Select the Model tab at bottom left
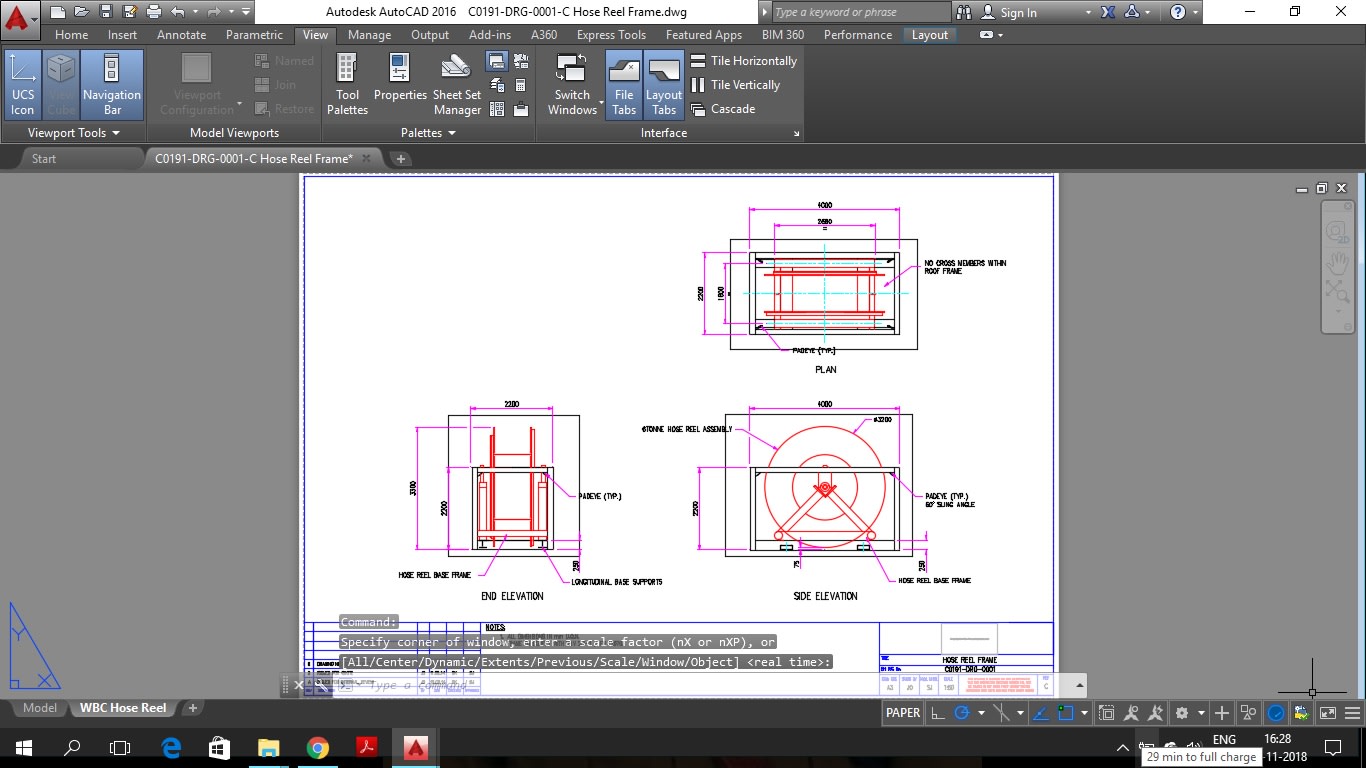 pyautogui.click(x=38, y=707)
